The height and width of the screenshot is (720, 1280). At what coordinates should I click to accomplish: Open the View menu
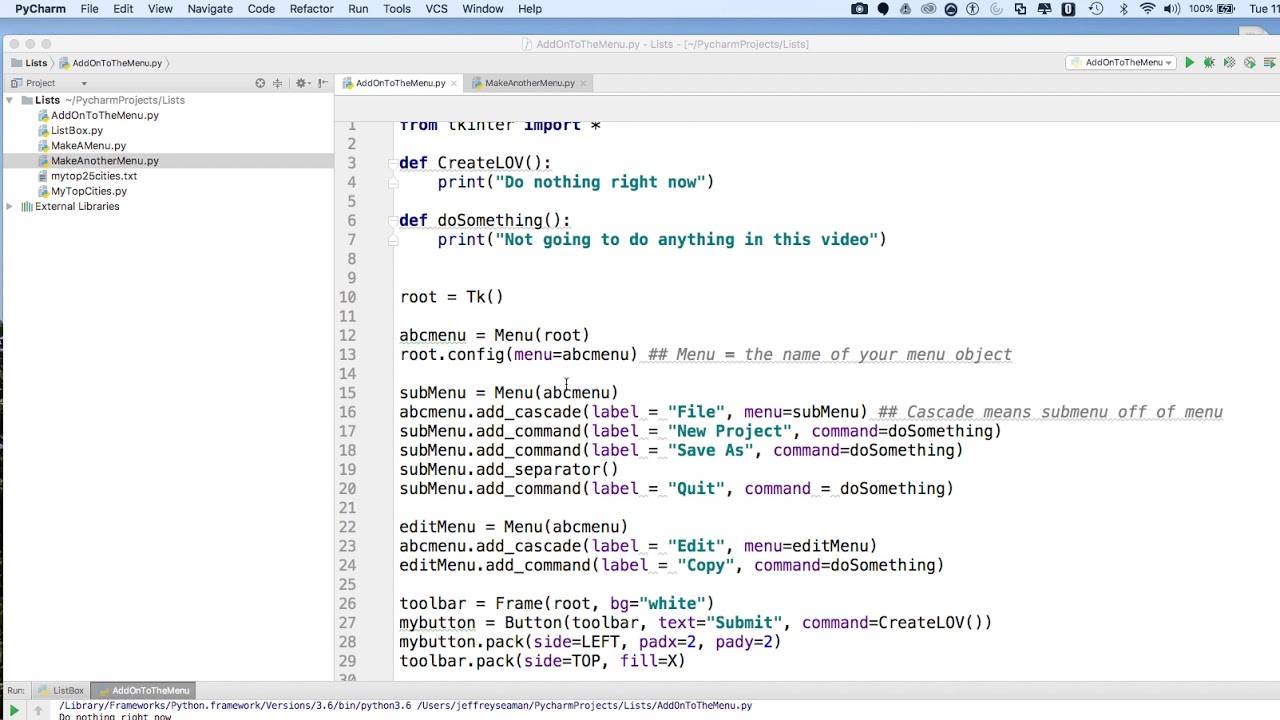[160, 9]
